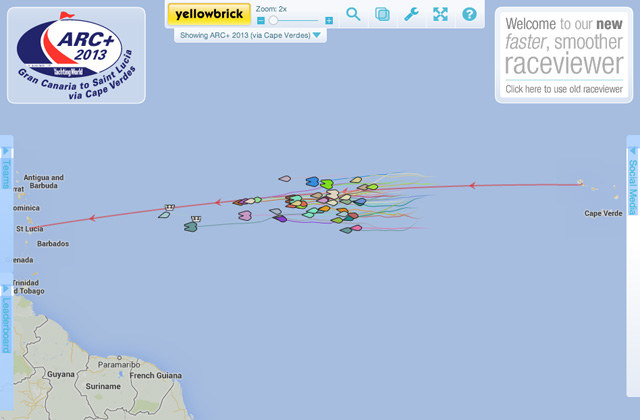Click the Cape Verde map label
Image resolution: width=640 pixels, height=420 pixels.
603,213
